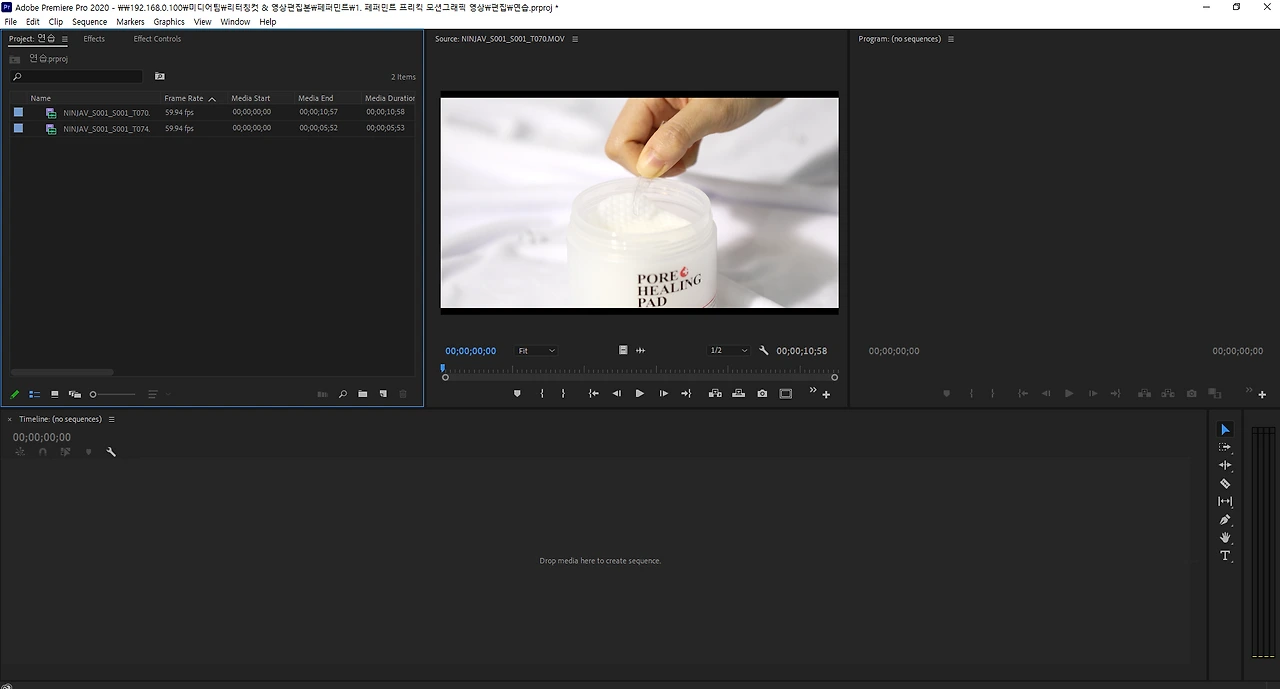Select clip NINJAV_S001_S001_T070 row

coord(212,112)
